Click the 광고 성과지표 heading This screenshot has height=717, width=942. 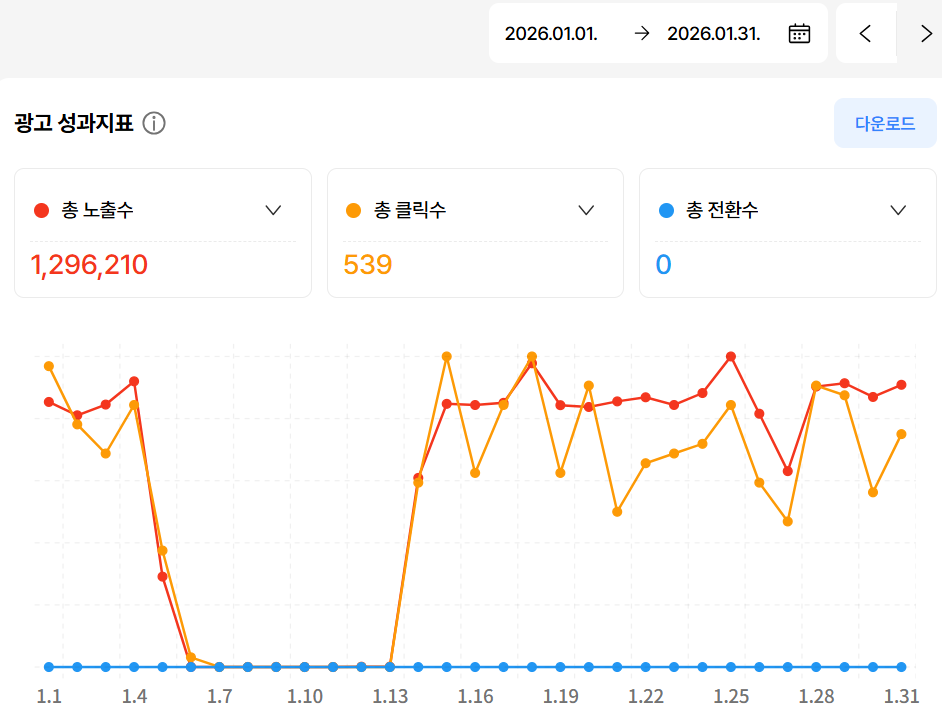click(x=73, y=123)
